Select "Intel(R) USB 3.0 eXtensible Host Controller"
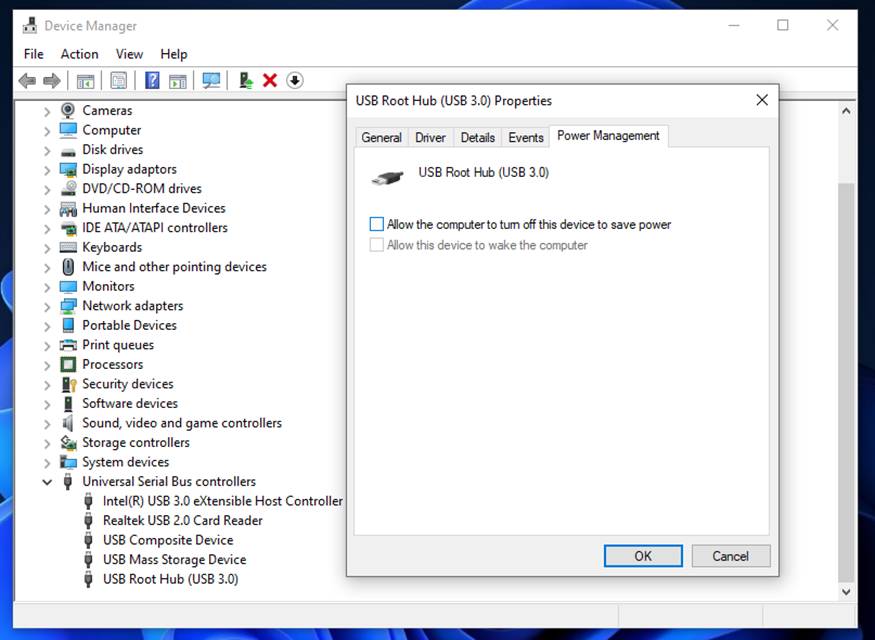 coord(223,501)
